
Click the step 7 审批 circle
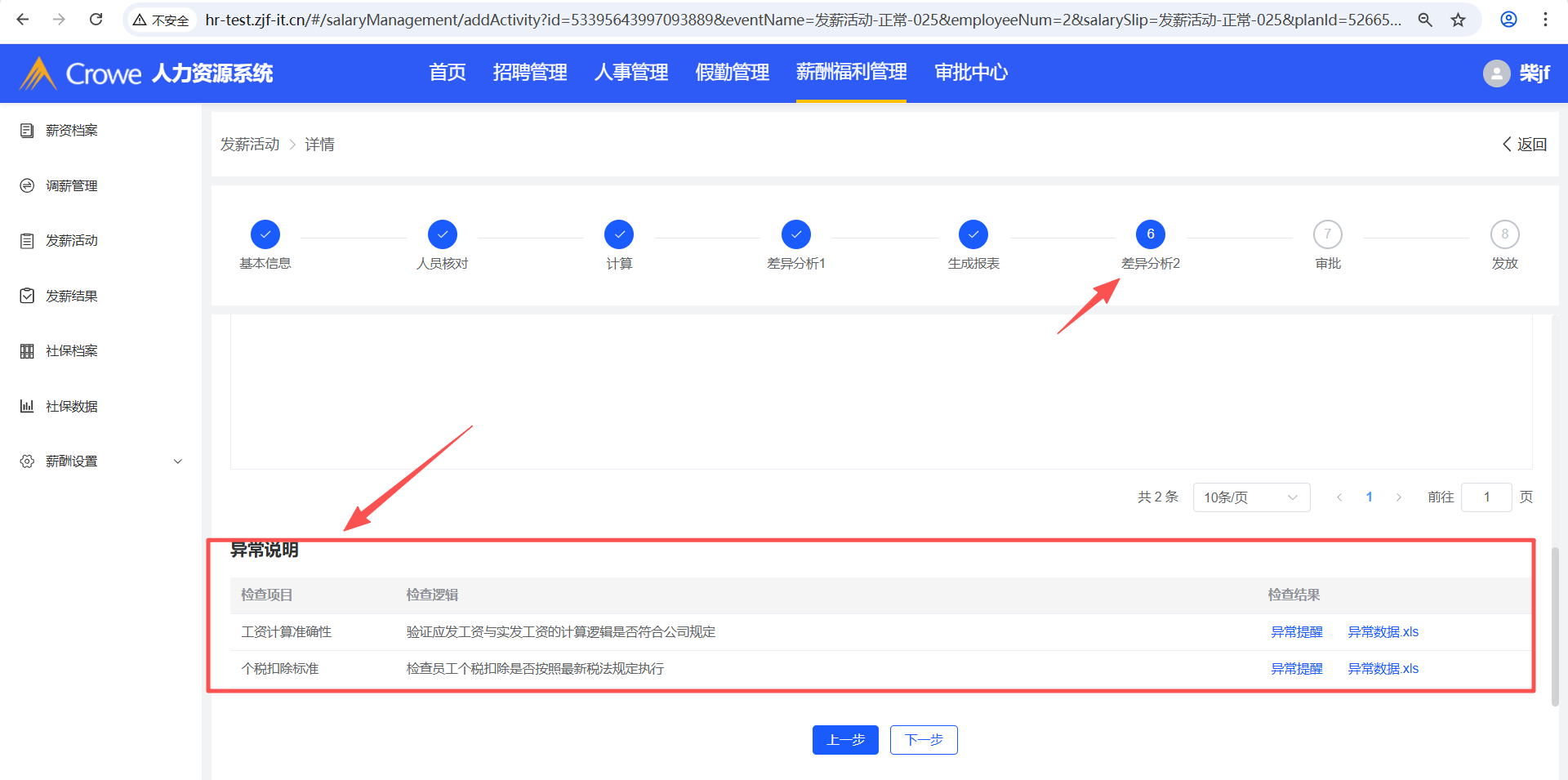click(1328, 234)
